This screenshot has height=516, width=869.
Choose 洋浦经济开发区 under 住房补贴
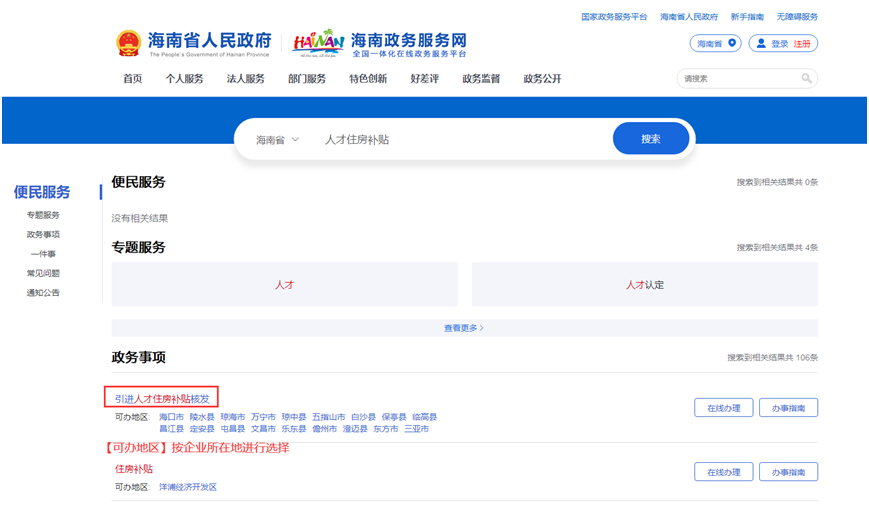(x=188, y=487)
